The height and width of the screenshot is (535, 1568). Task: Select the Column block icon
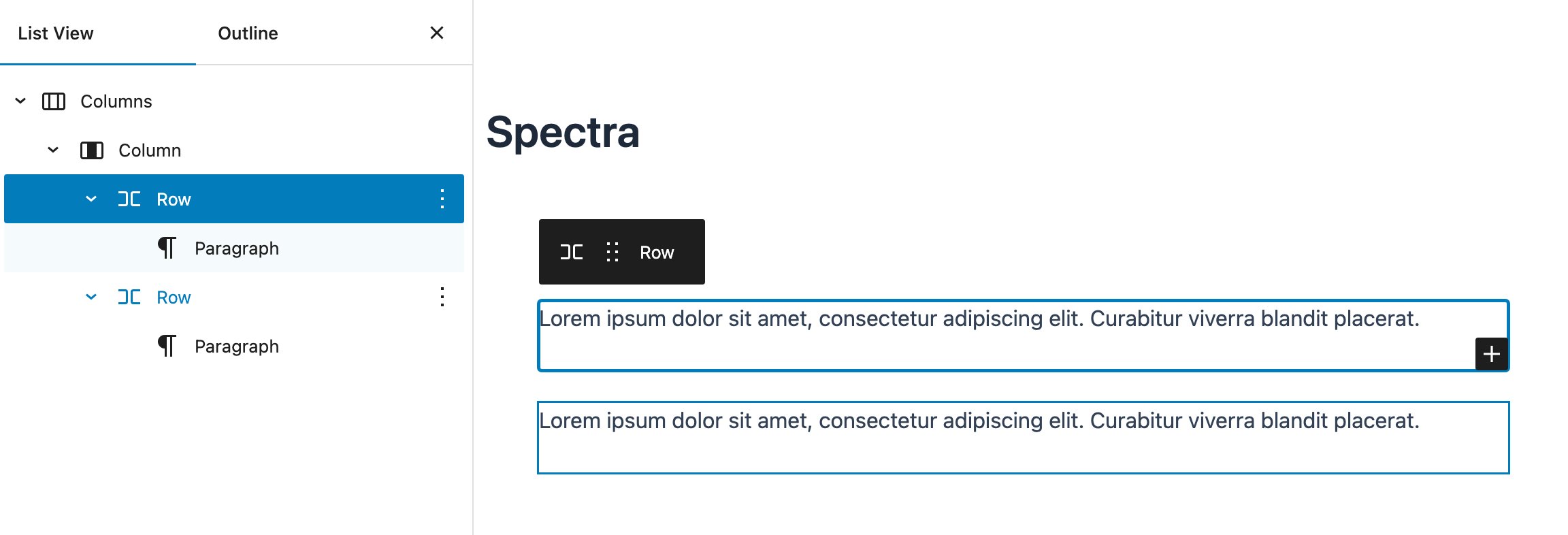pos(93,150)
